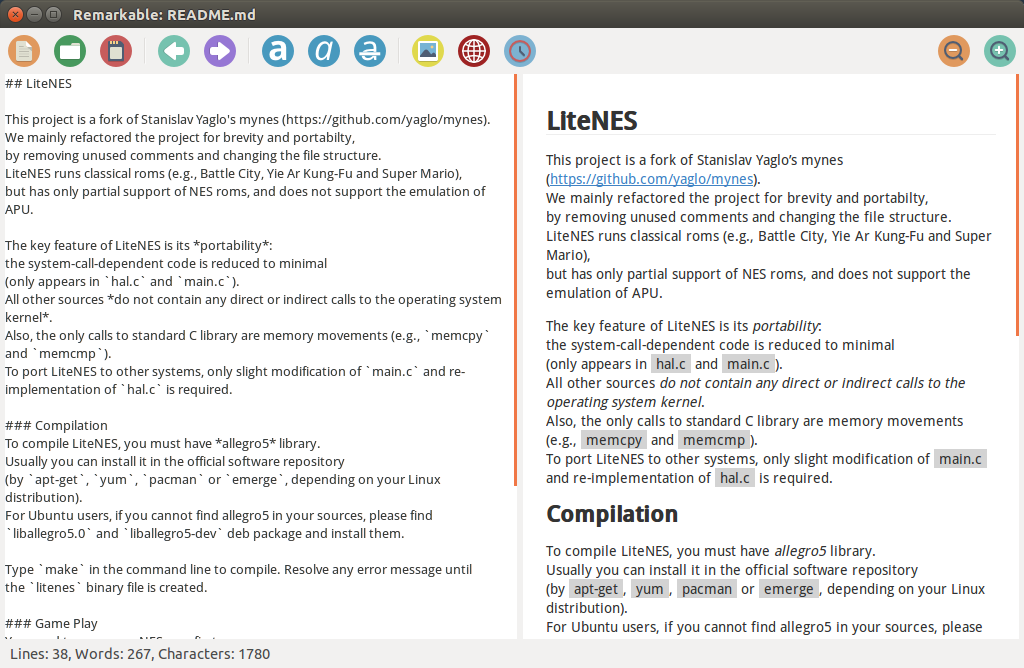This screenshot has height=668, width=1024.
Task: Insert a web hyperlink
Action: click(473, 51)
